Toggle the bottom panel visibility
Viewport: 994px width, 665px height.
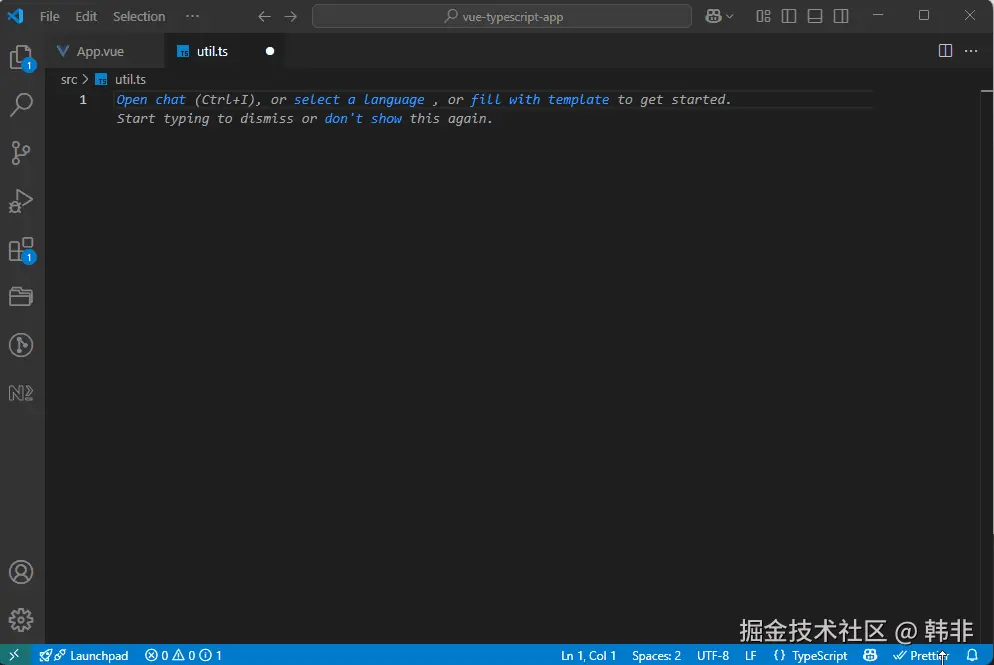(x=813, y=16)
